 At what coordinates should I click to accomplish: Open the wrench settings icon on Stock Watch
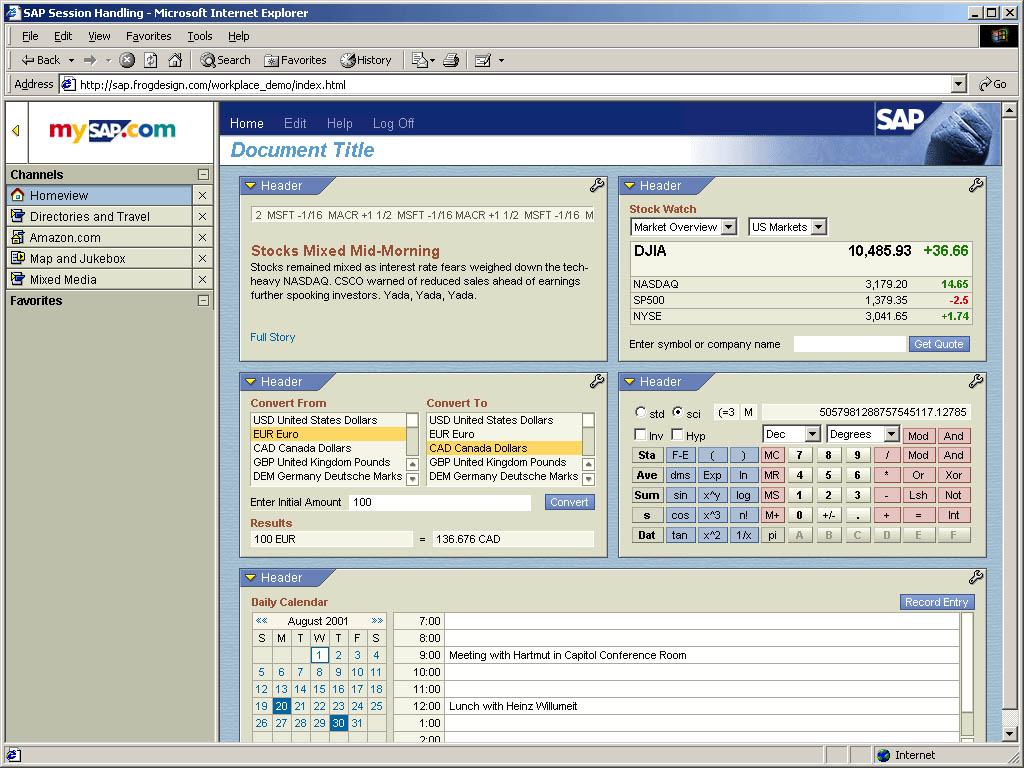(x=976, y=185)
